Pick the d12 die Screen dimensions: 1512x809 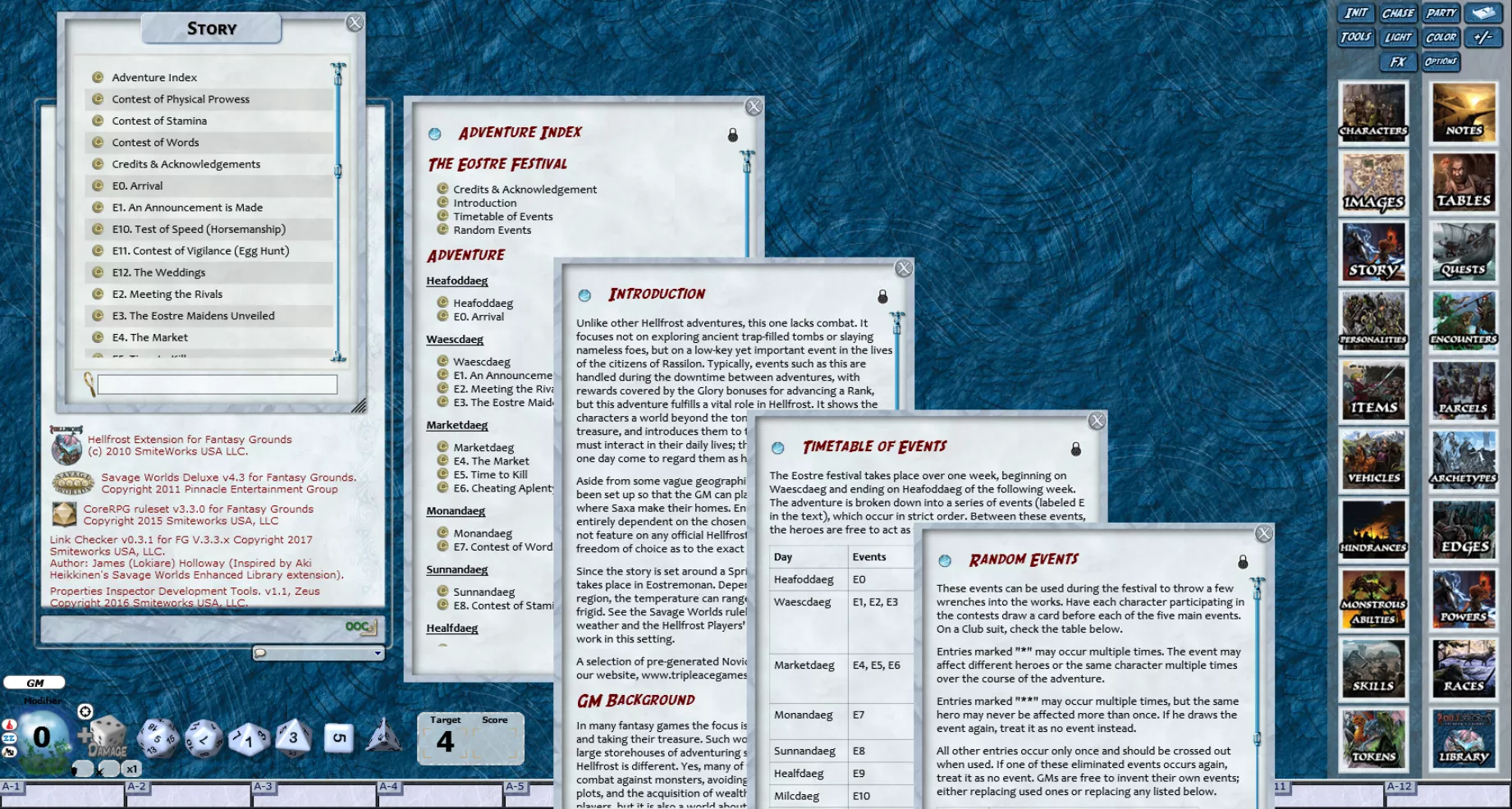click(204, 738)
